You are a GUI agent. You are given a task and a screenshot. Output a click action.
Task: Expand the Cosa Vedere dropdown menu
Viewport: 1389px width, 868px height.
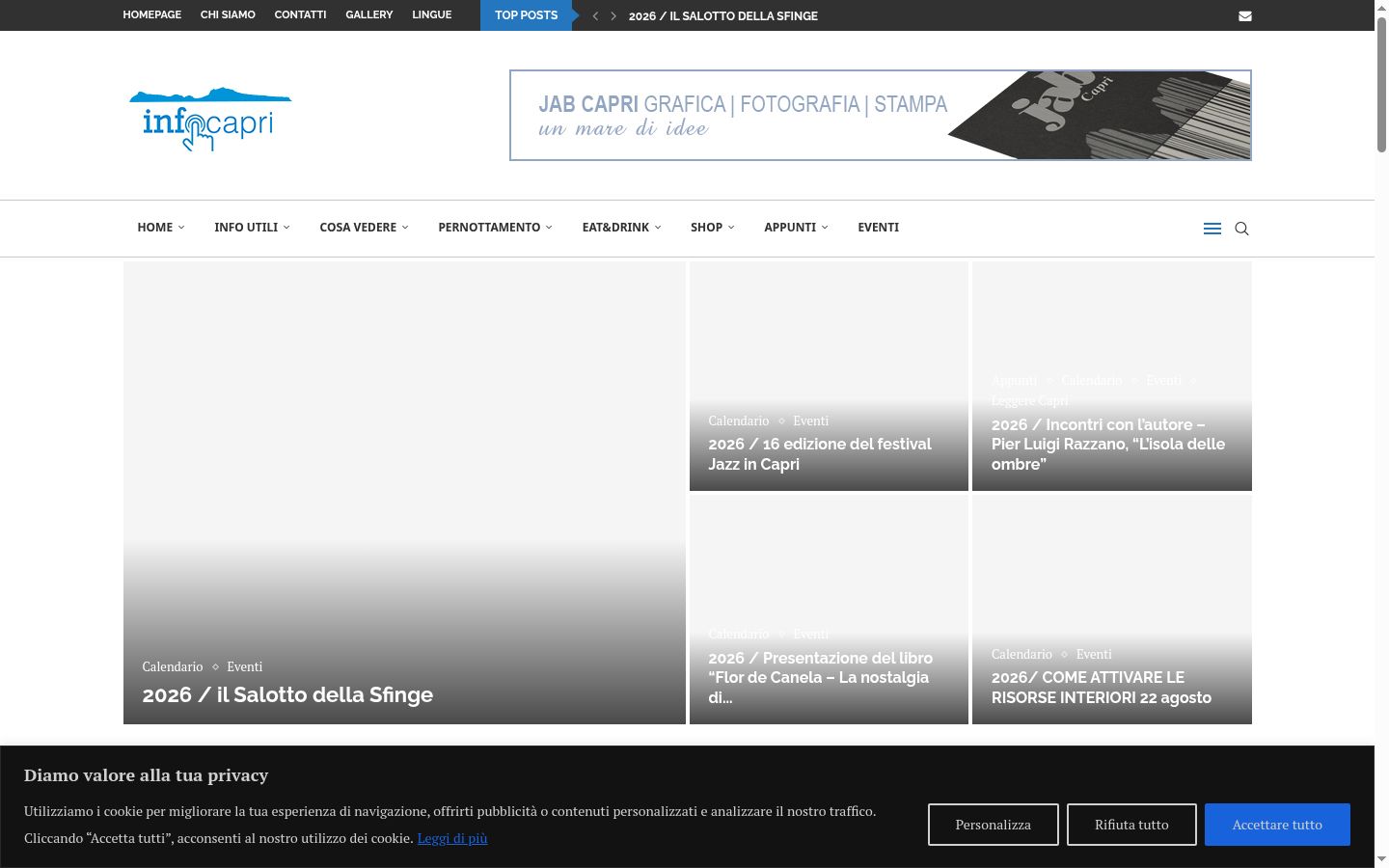pos(364,228)
